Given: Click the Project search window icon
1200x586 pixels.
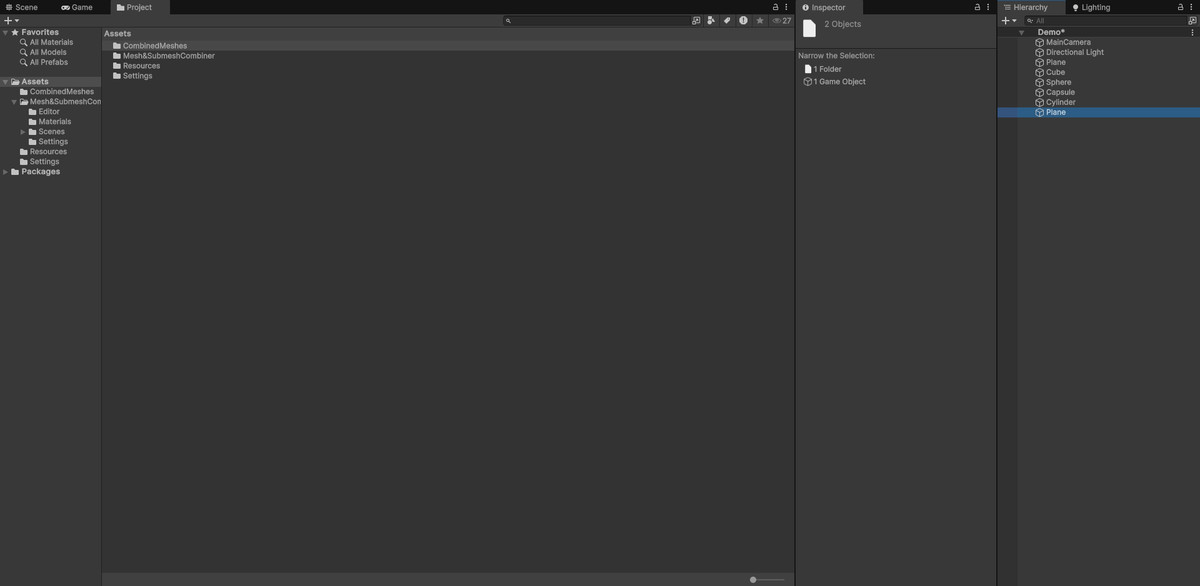Looking at the screenshot, I should point(696,20).
